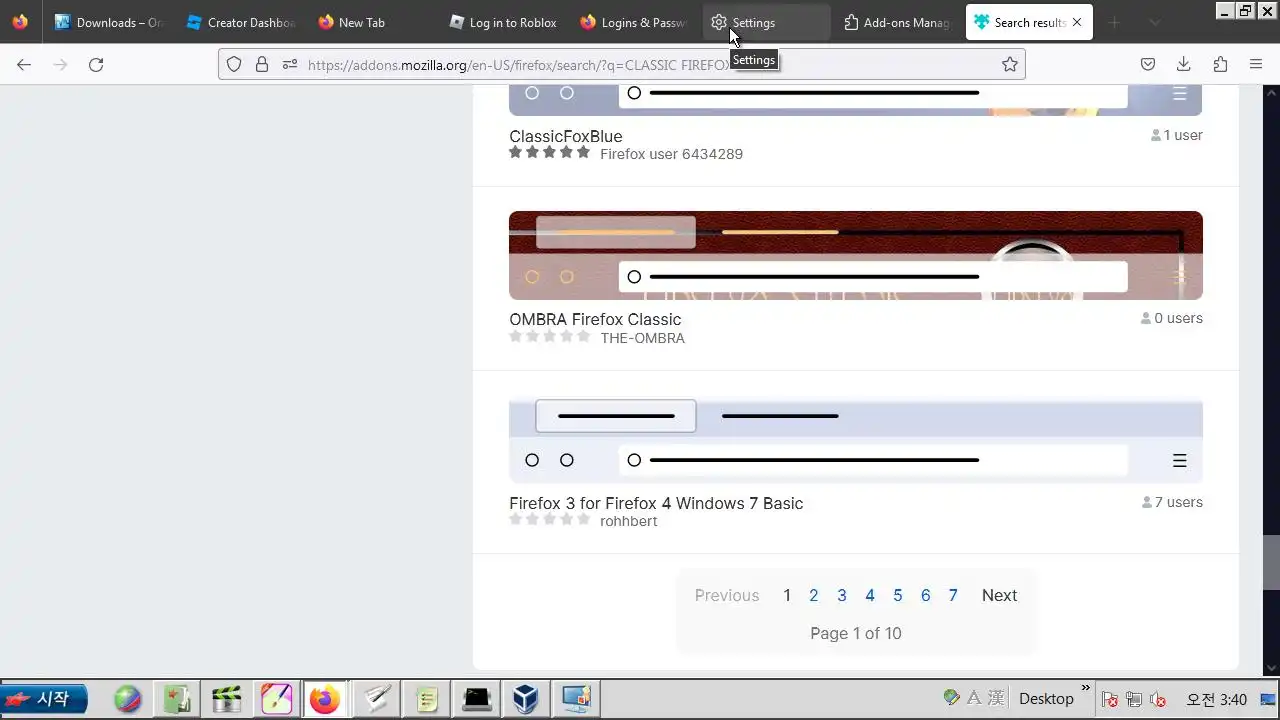Click the ClassicFoxBlue preview image
The image size is (1280, 720).
pyautogui.click(x=855, y=100)
